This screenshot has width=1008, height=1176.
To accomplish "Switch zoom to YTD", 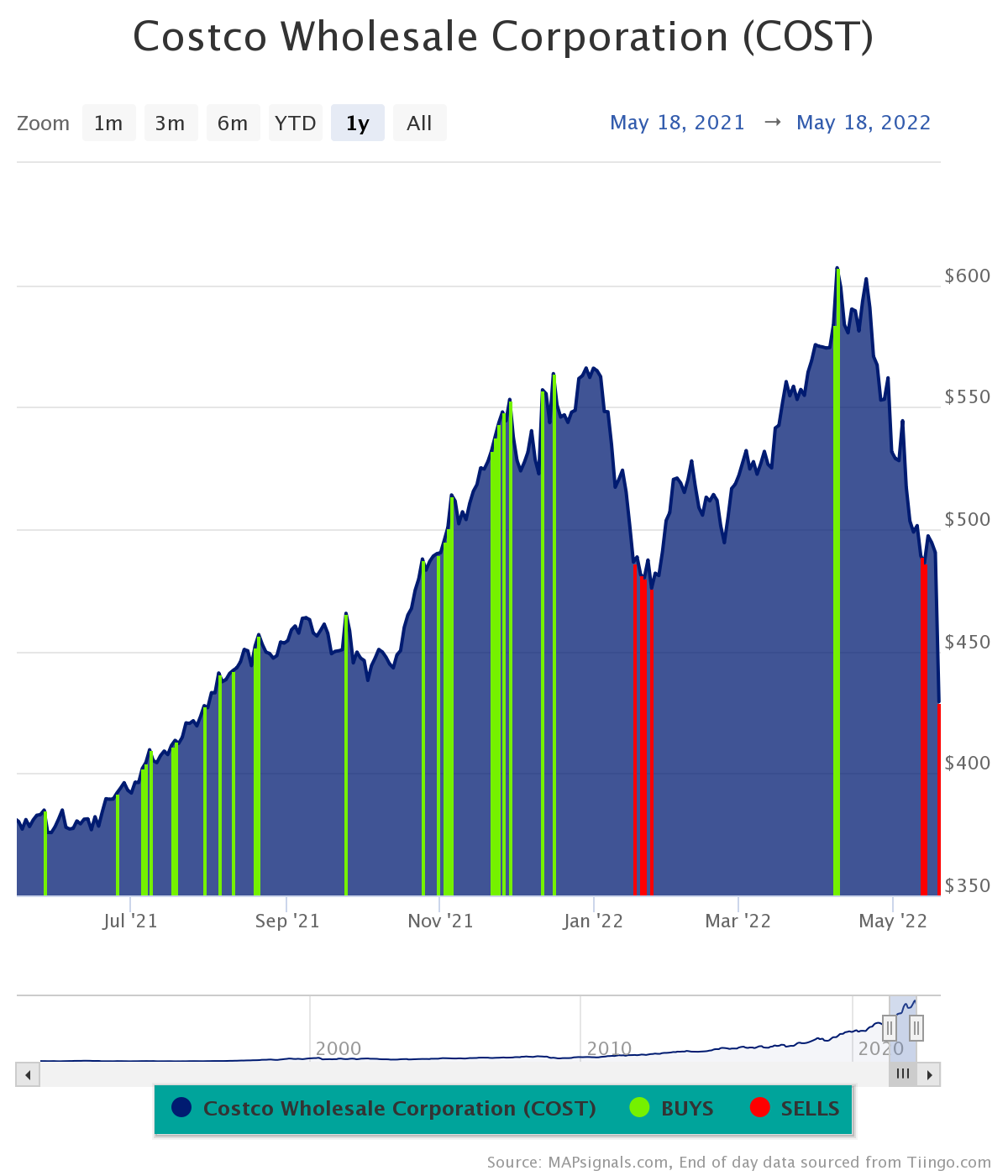I will tap(295, 123).
